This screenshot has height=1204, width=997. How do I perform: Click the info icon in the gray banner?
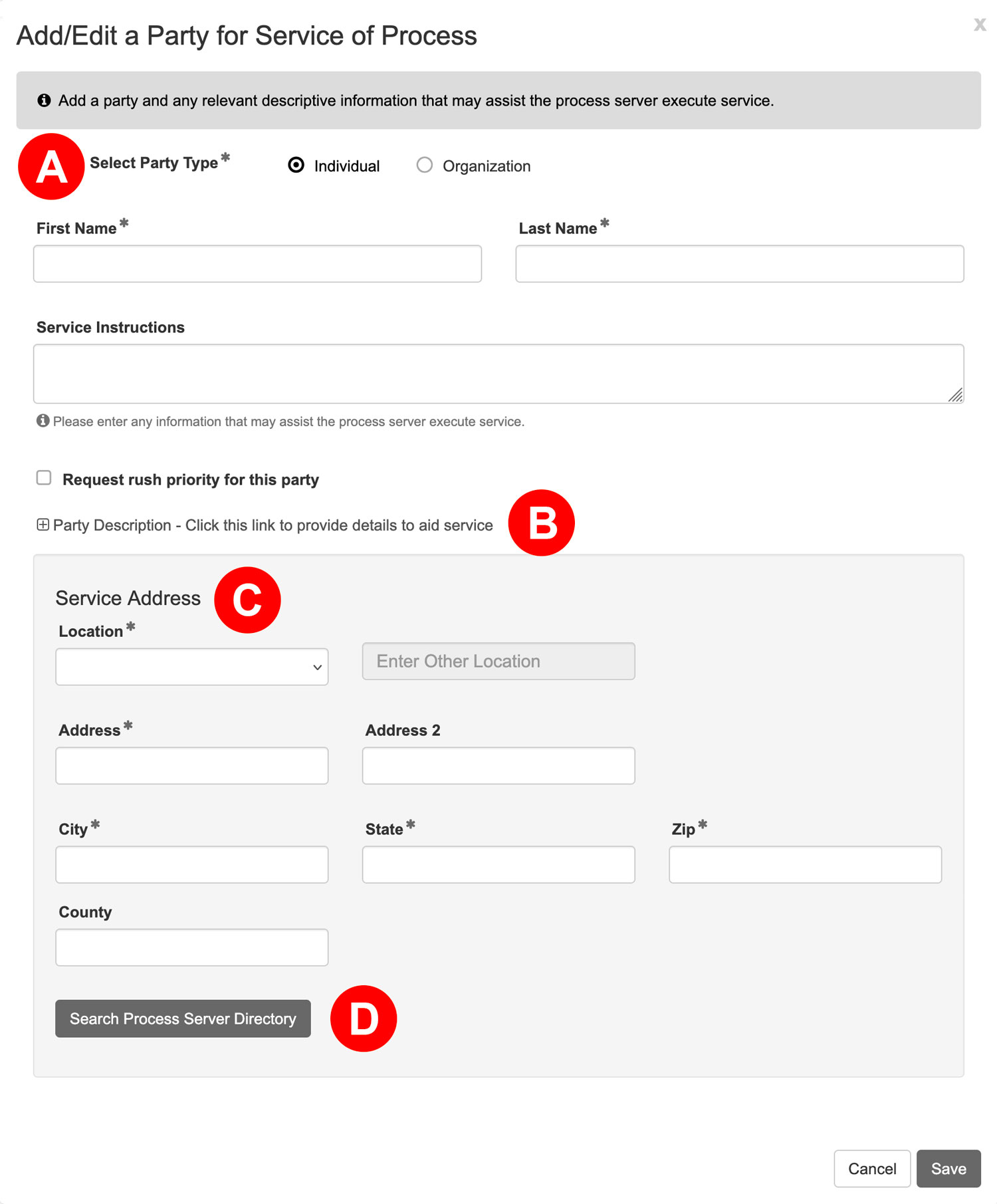44,100
